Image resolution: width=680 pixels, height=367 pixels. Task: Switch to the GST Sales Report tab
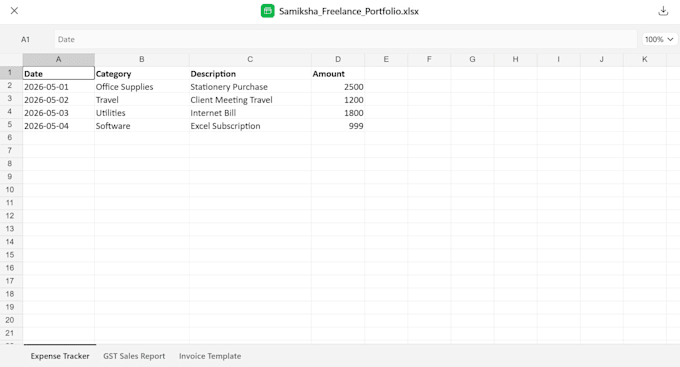point(134,356)
